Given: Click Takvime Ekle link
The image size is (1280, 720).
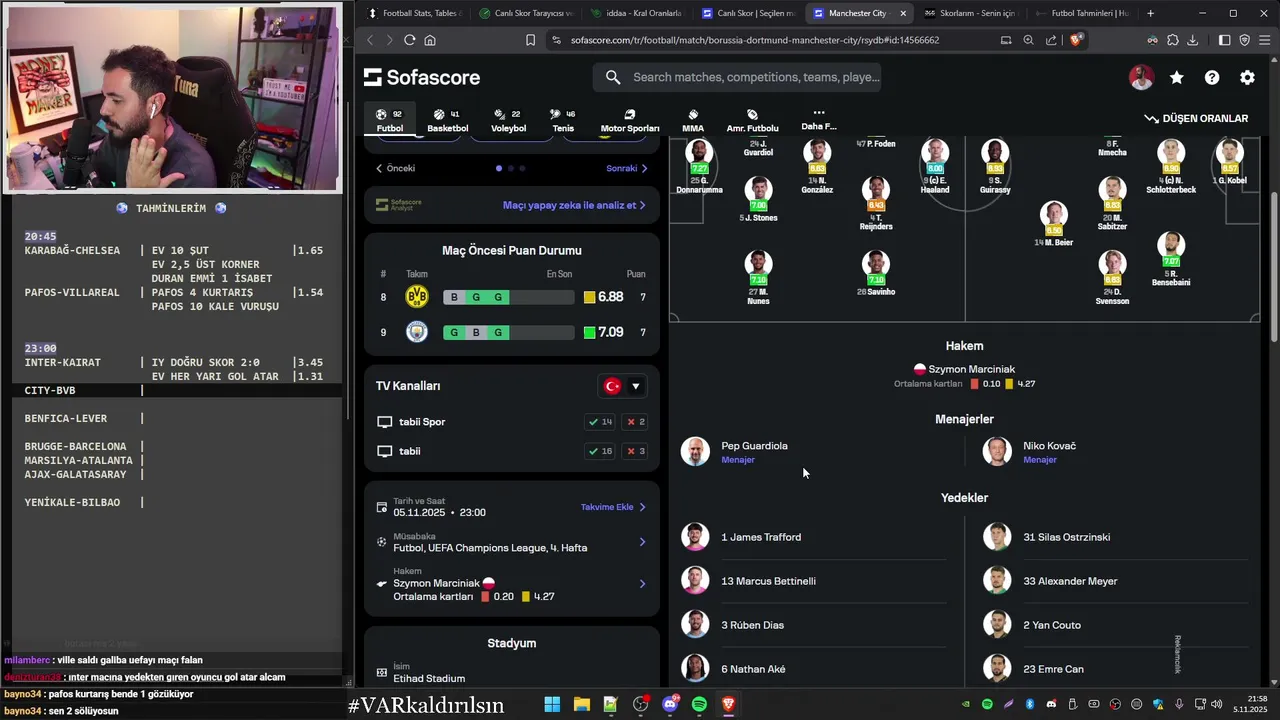Looking at the screenshot, I should (613, 507).
